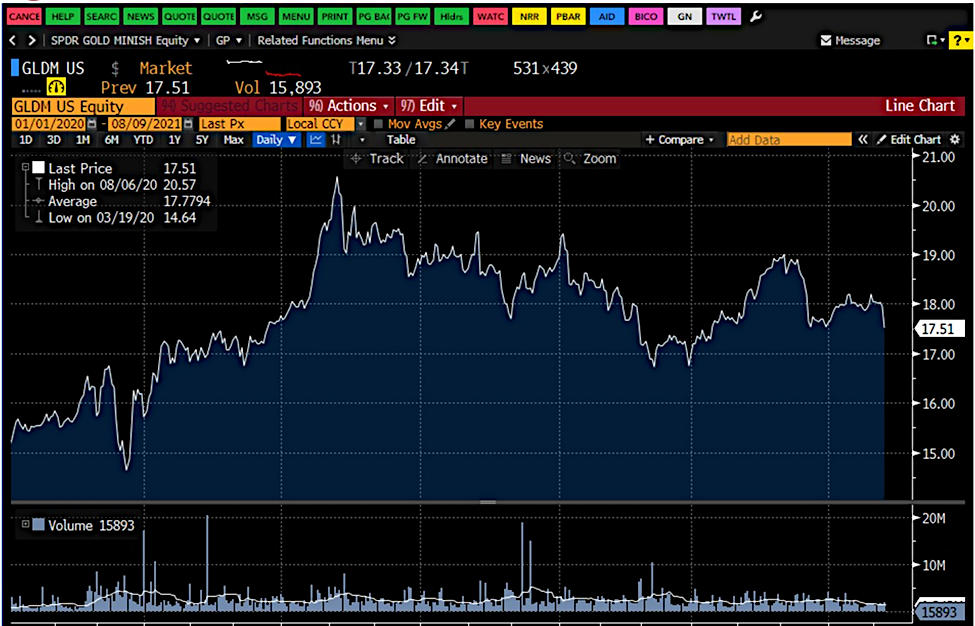Image resolution: width=975 pixels, height=626 pixels.
Task: Select the 1Y range tab
Action: point(175,140)
